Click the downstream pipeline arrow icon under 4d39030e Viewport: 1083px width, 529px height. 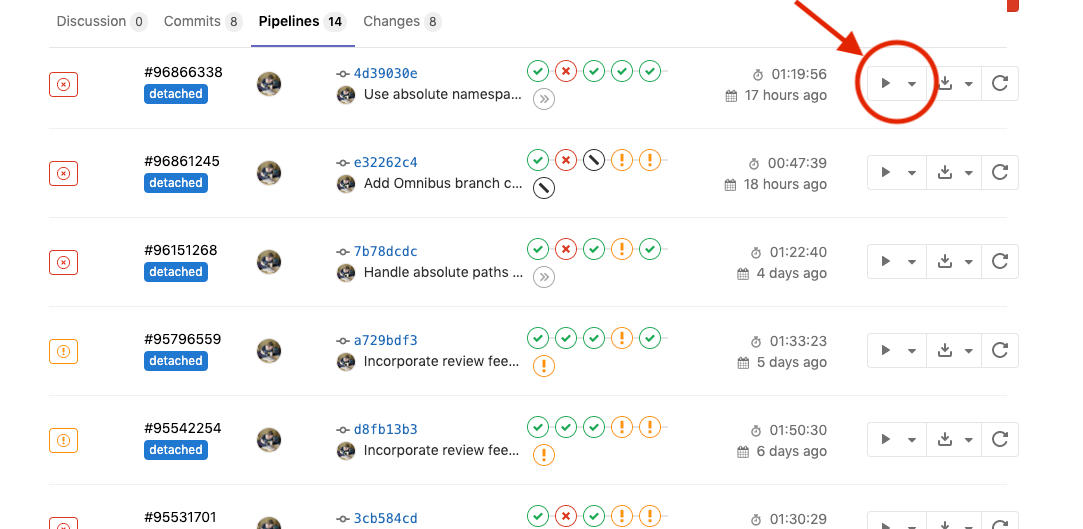click(543, 98)
